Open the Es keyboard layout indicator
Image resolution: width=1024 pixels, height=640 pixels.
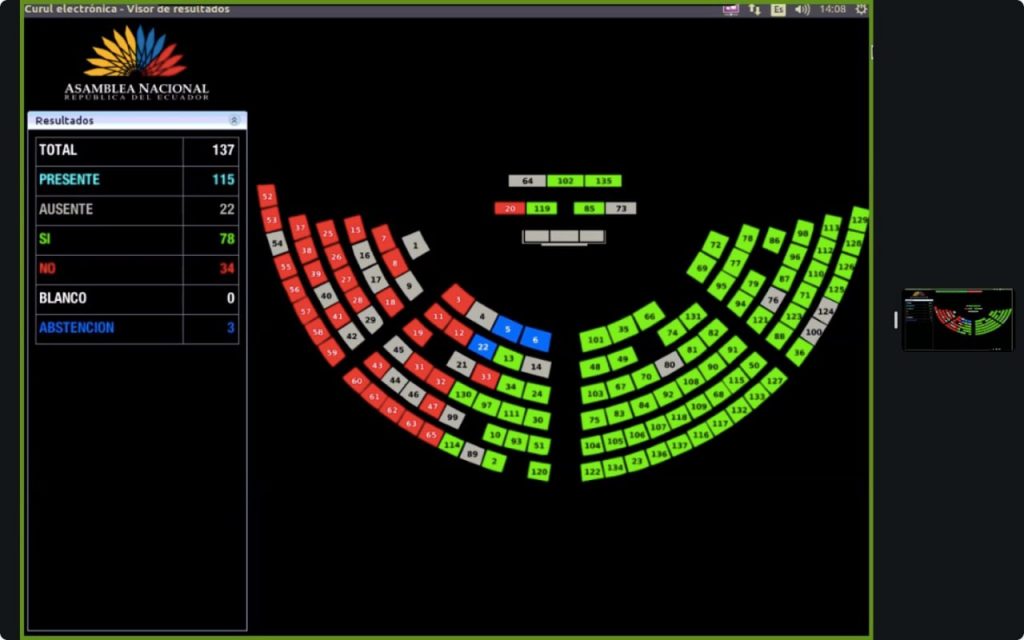[778, 9]
